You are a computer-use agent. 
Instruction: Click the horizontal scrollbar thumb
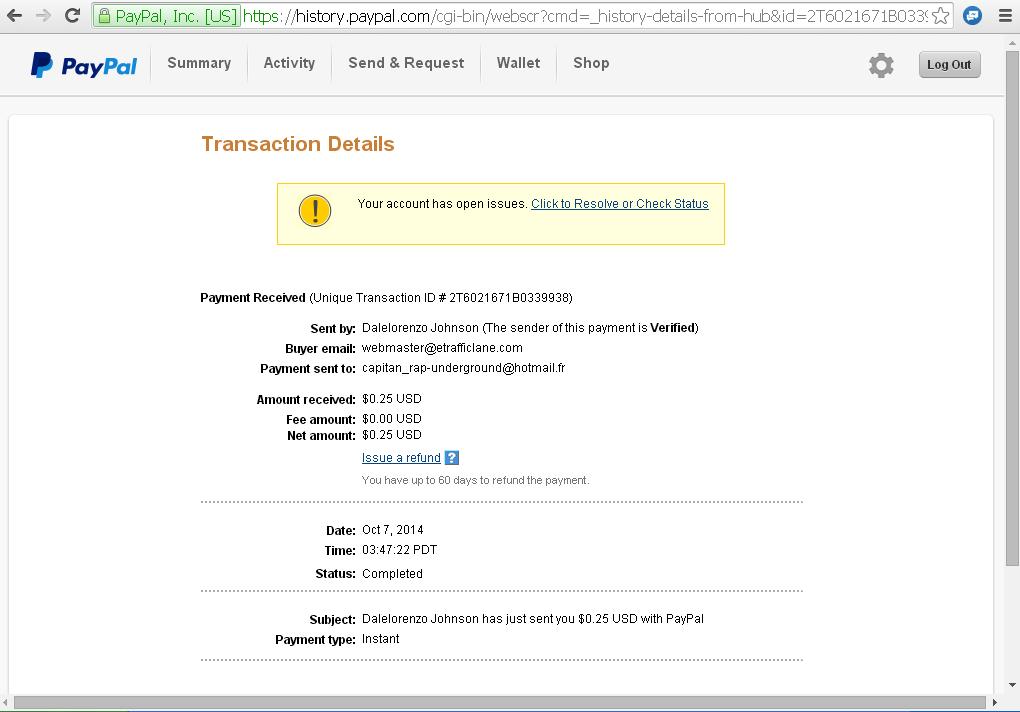[500, 702]
